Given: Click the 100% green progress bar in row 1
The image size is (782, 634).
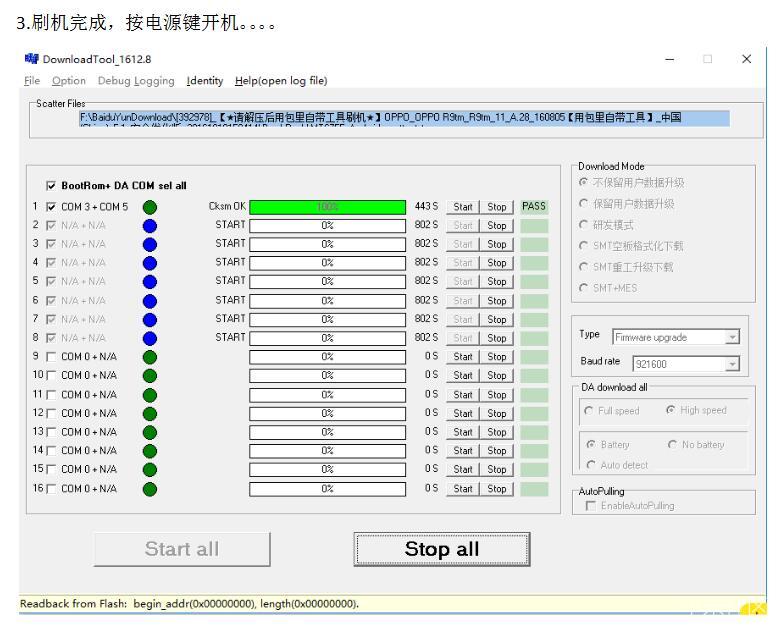Looking at the screenshot, I should coord(328,207).
